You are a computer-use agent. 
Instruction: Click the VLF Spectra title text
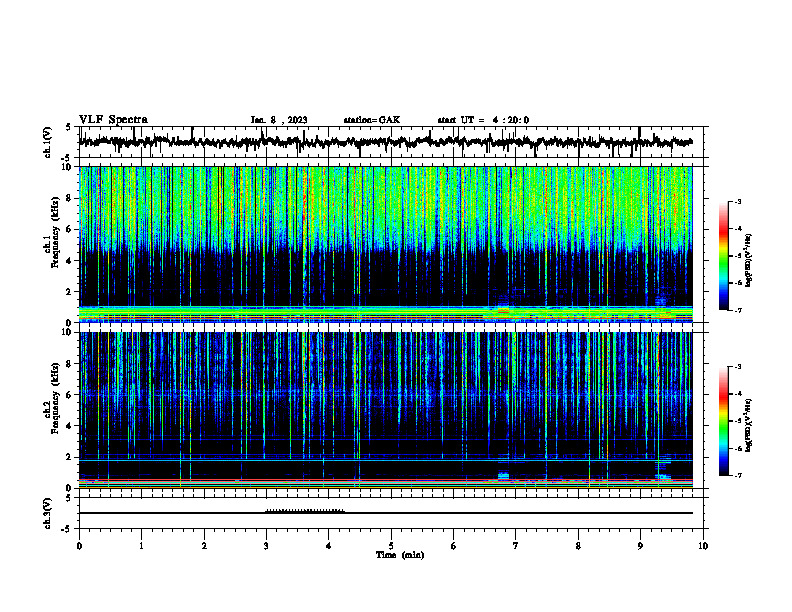(x=113, y=120)
